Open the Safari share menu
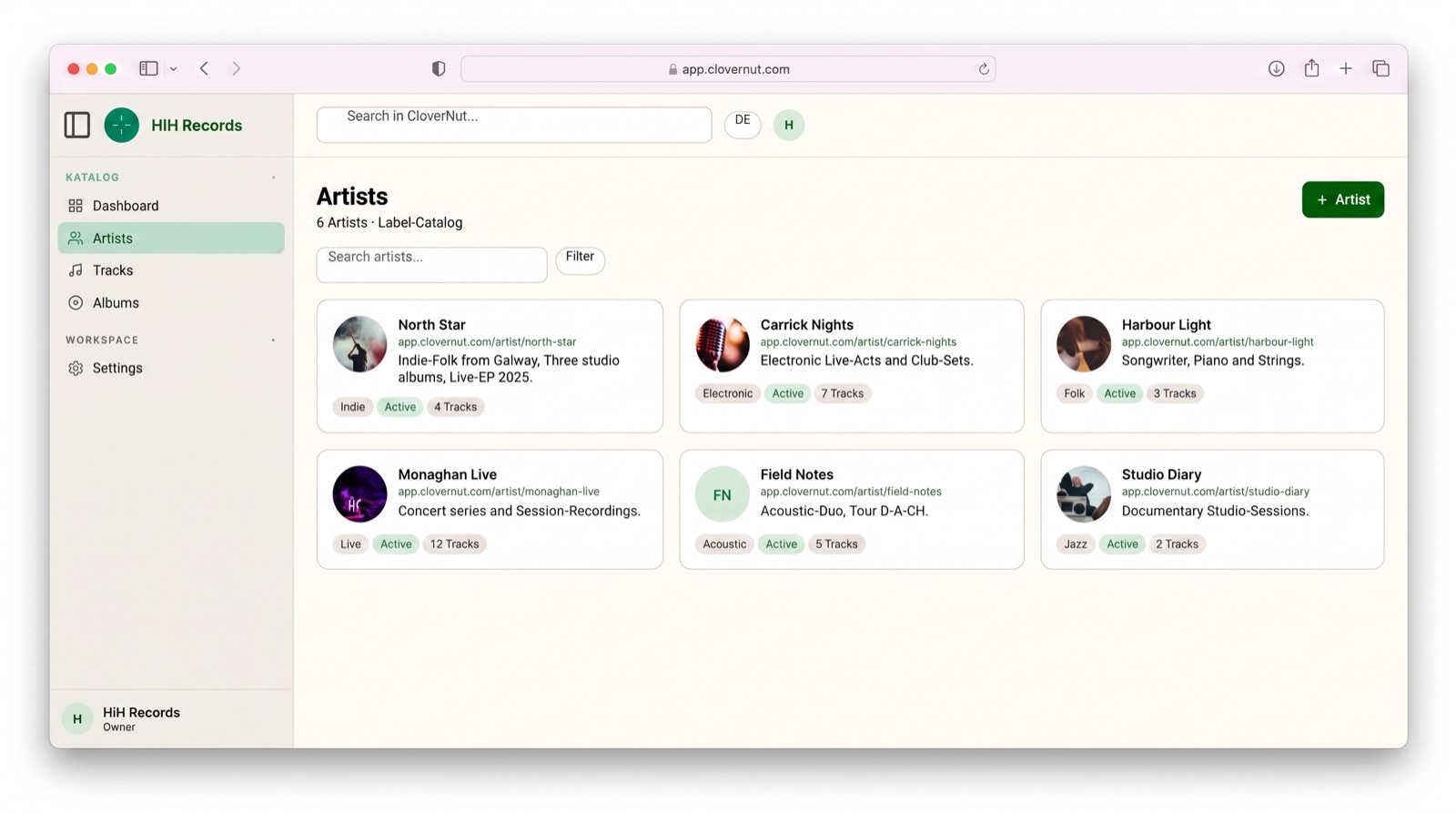The image size is (1456, 813). (1311, 67)
